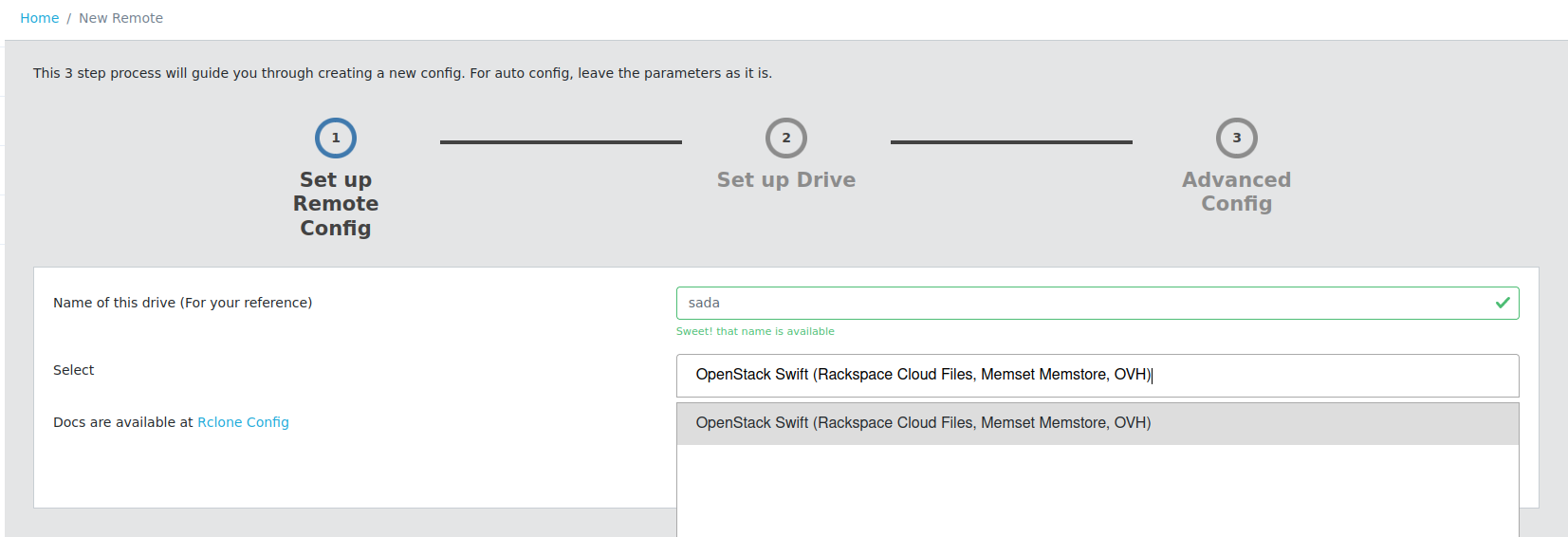Open the Rclone Config docs link
The height and width of the screenshot is (537, 1568).
(243, 422)
